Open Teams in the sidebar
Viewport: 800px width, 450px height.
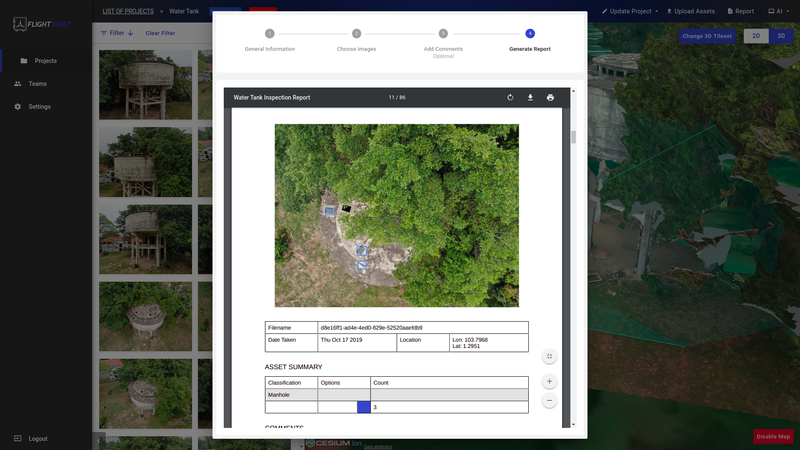click(37, 84)
